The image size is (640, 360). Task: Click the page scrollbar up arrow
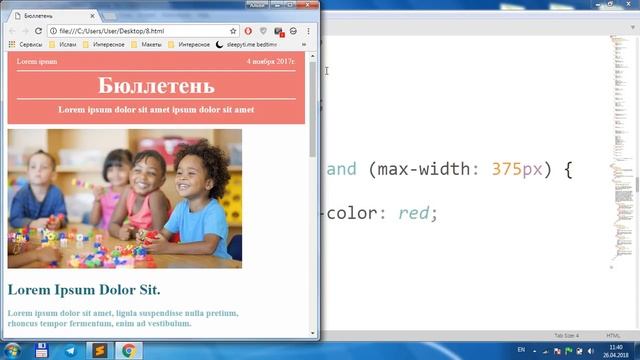tap(313, 56)
